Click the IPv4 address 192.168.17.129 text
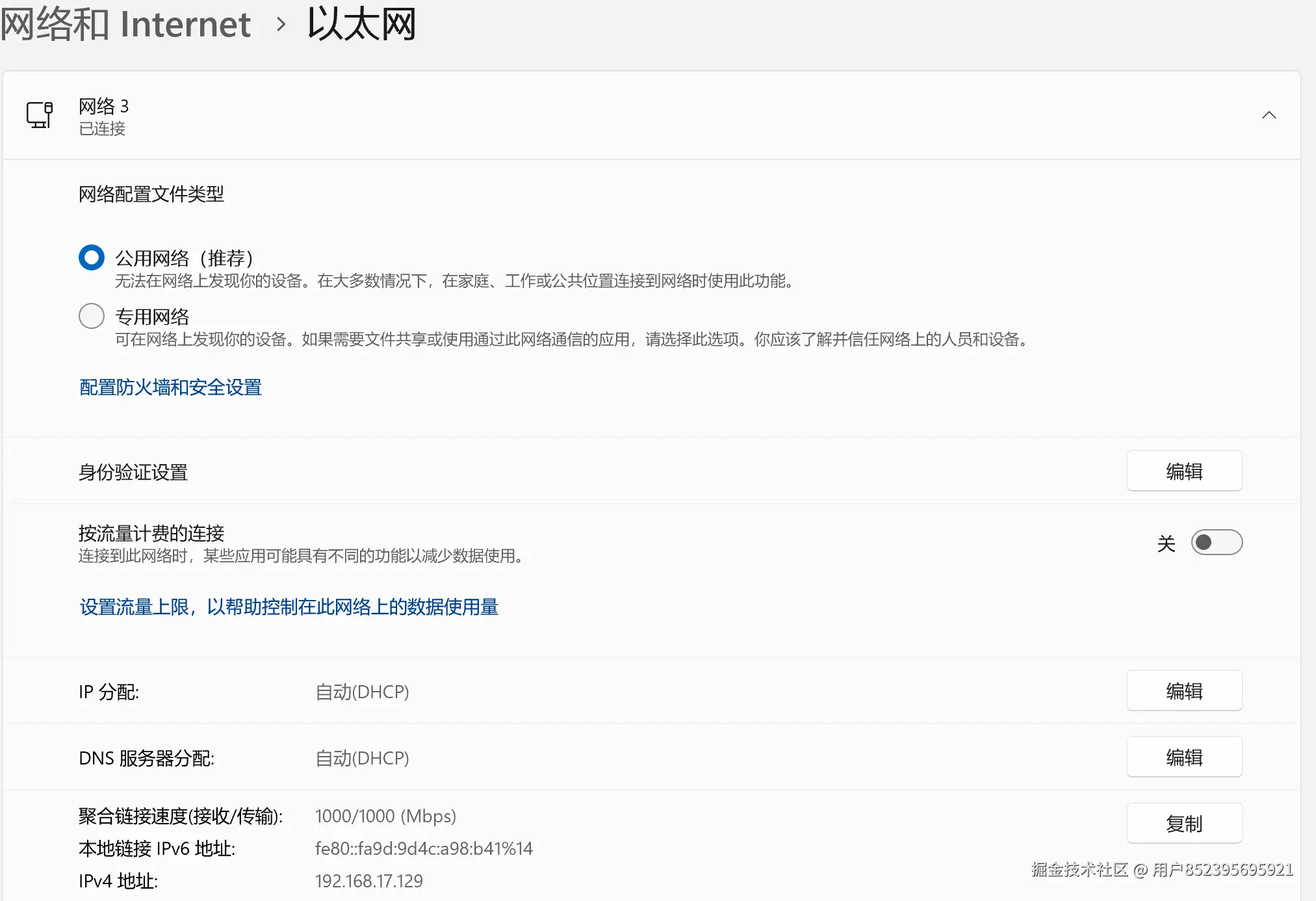The image size is (1316, 901). click(368, 881)
